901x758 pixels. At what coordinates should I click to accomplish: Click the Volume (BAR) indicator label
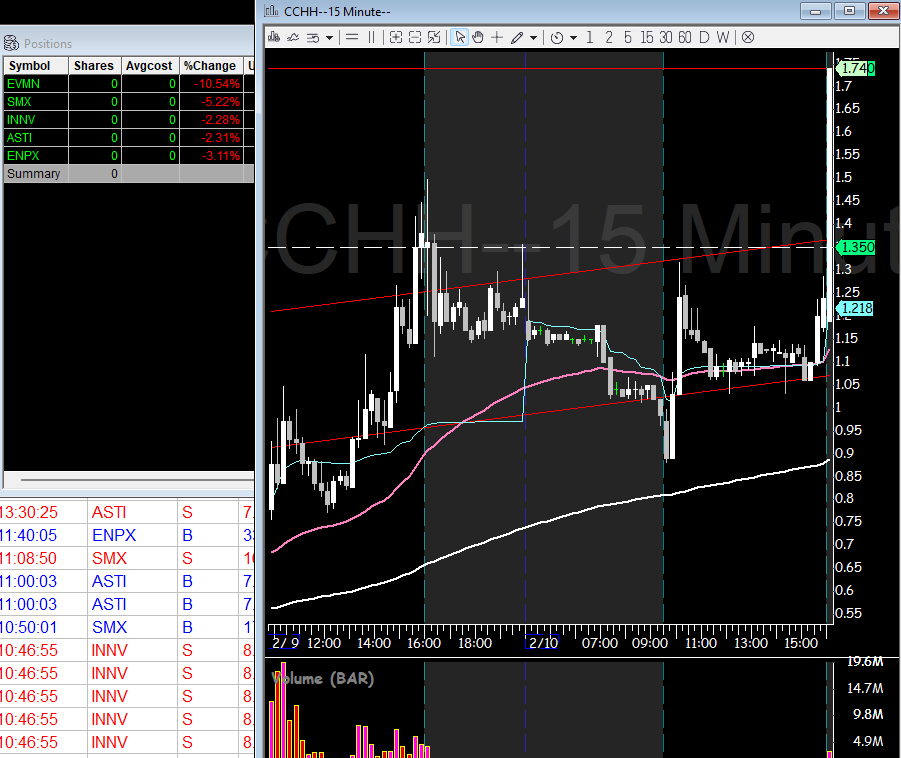tap(323, 679)
